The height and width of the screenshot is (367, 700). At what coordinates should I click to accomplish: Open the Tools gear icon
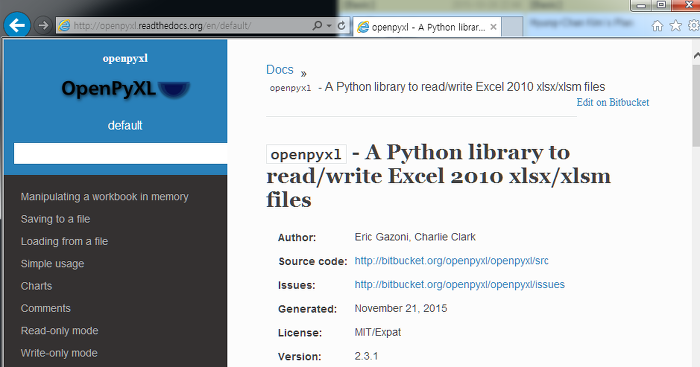[x=694, y=25]
